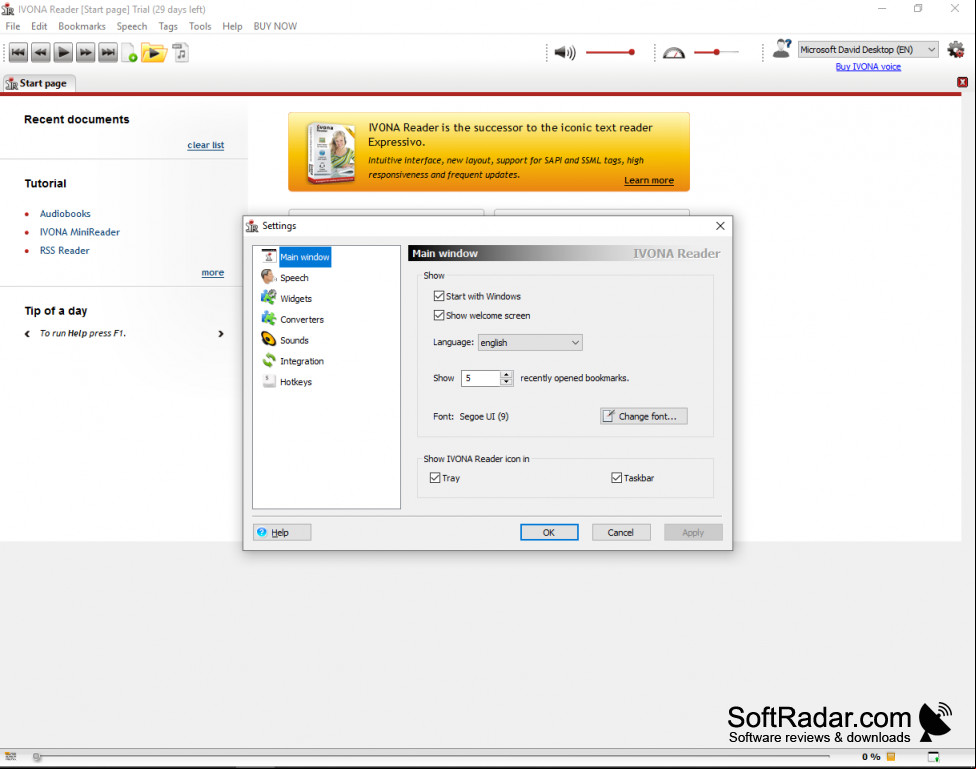Skip to the beginning of the document
This screenshot has width=976, height=769.
tap(18, 52)
